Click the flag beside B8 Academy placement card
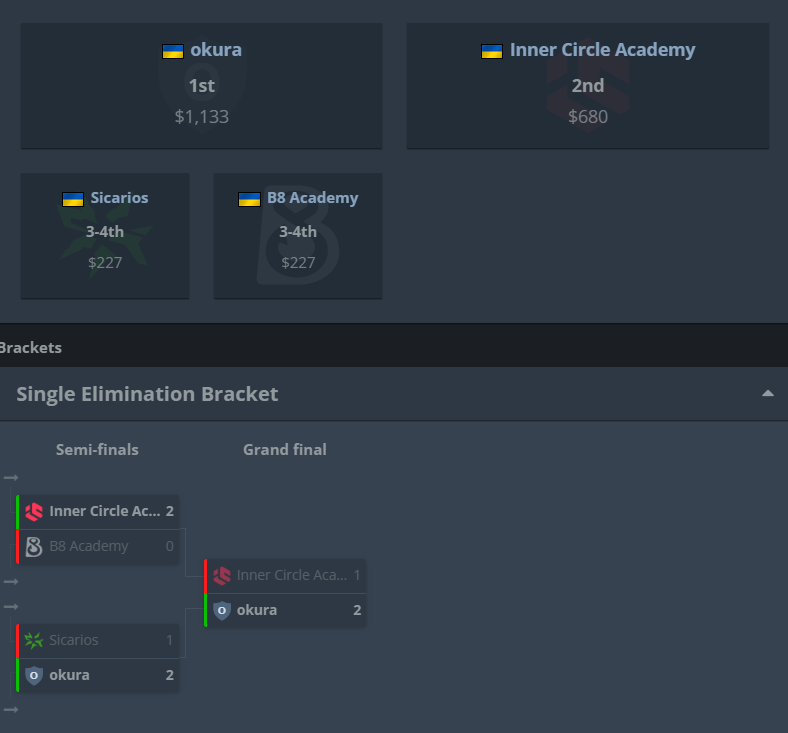 [x=249, y=199]
